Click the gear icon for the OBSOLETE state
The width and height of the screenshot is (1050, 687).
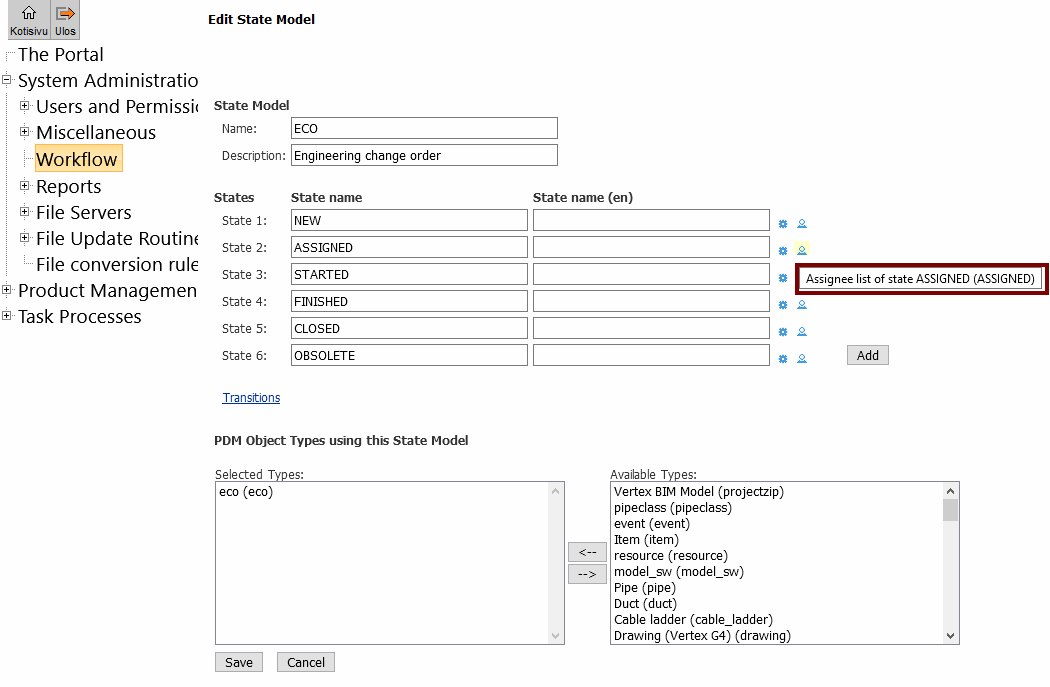point(783,358)
